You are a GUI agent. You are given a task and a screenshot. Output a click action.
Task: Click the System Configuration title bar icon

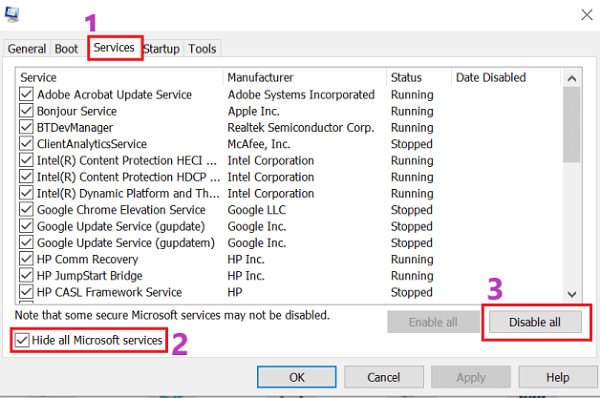click(x=12, y=14)
